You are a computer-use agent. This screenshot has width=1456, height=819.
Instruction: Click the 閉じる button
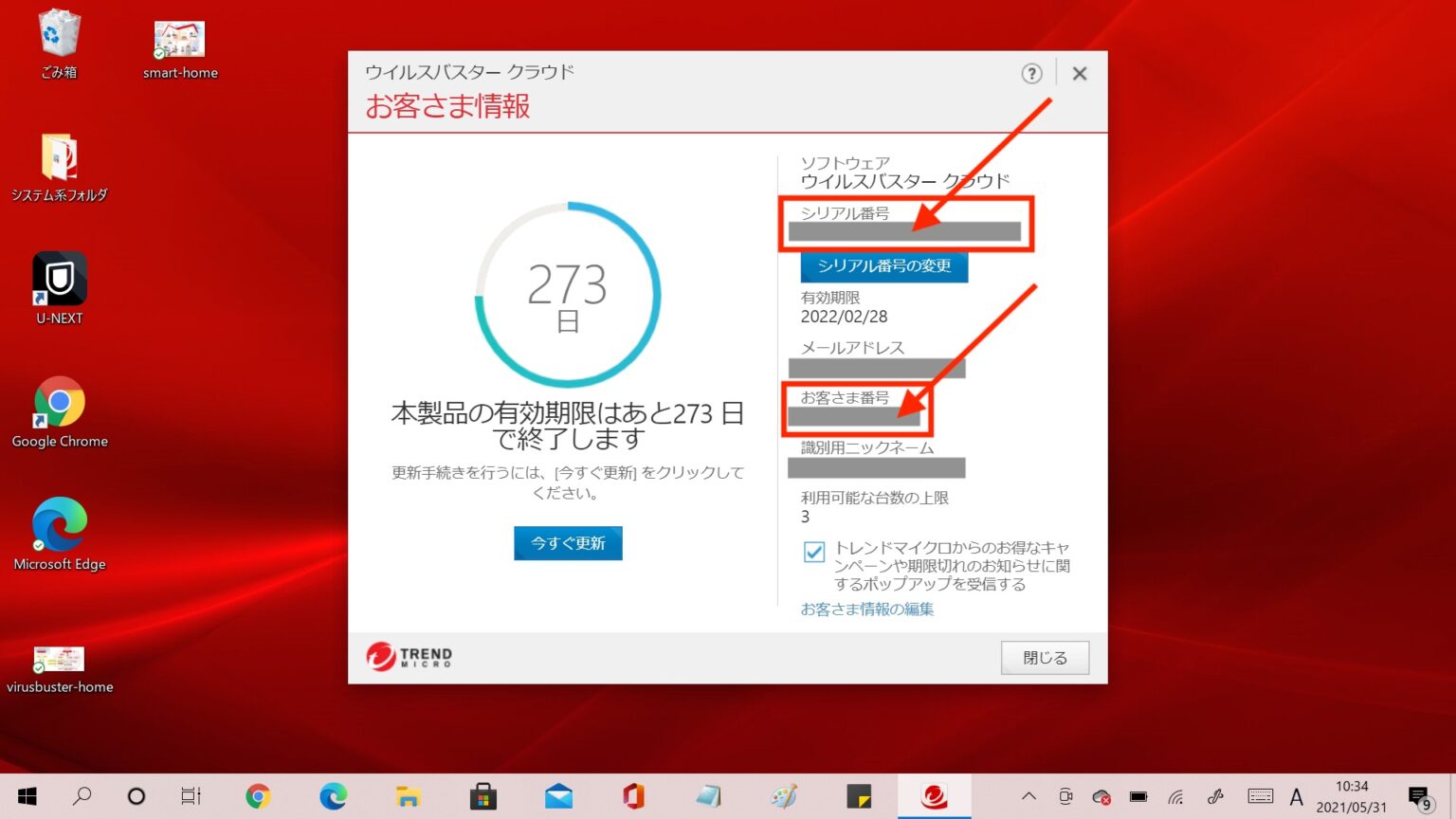click(x=1045, y=658)
